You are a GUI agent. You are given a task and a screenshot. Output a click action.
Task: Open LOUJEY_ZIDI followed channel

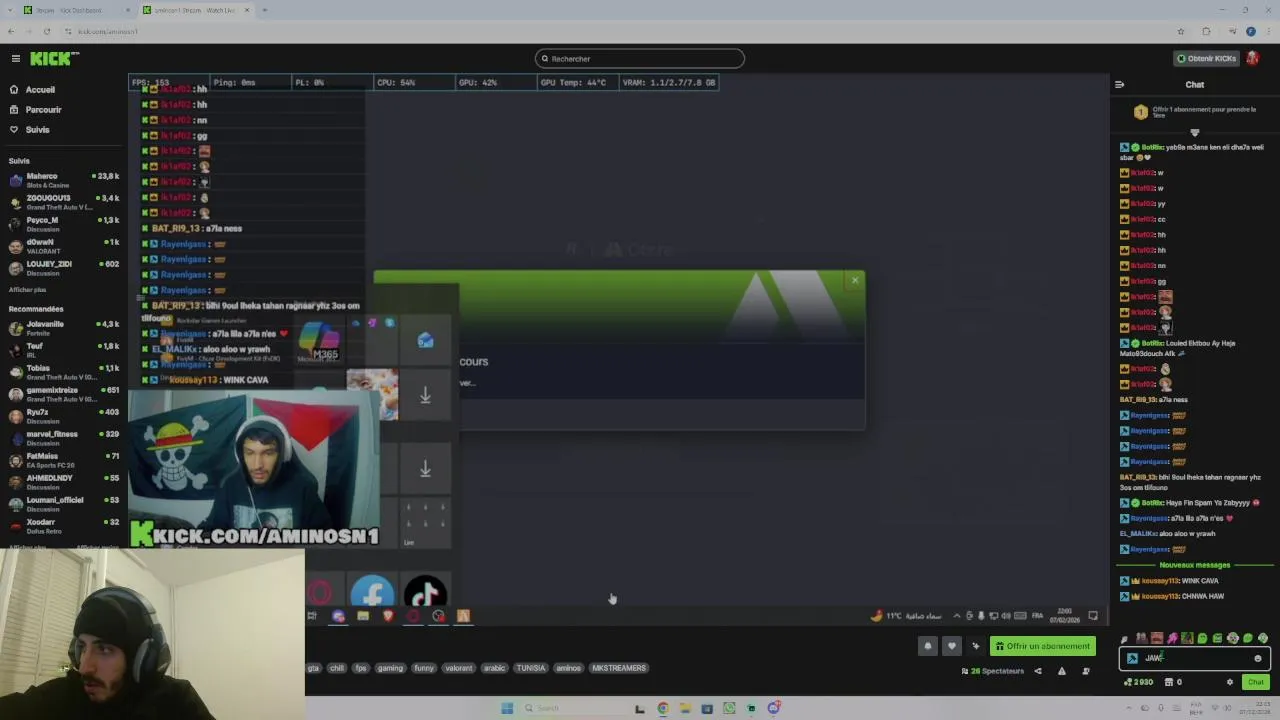64,268
